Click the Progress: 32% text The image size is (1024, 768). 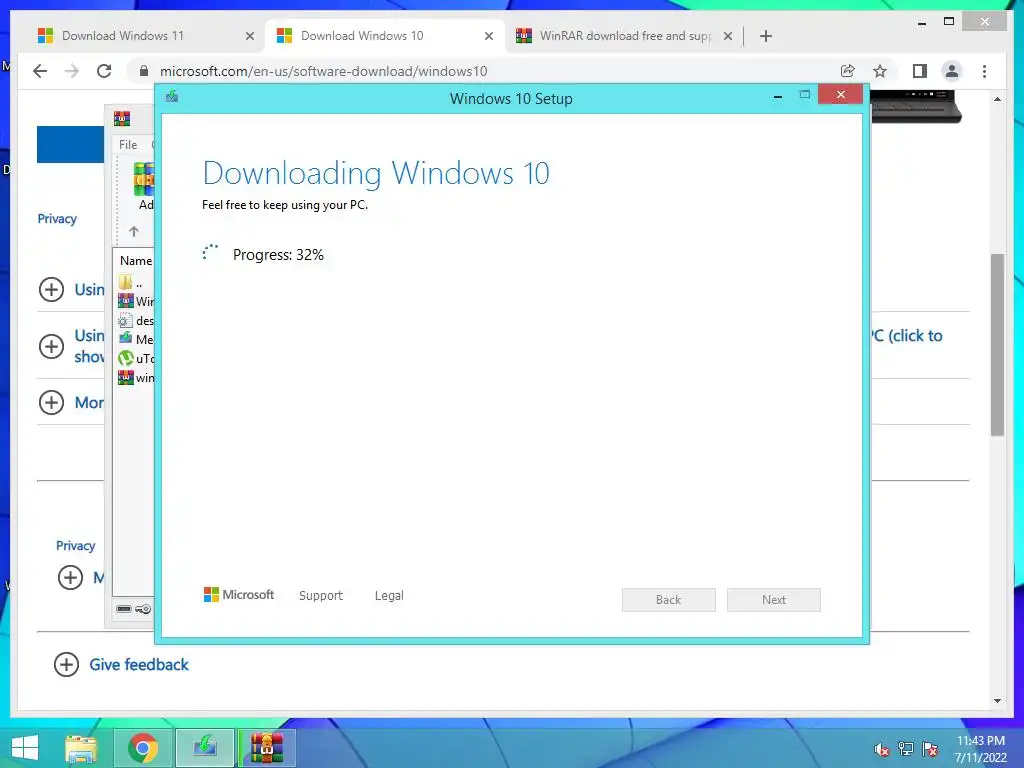point(278,255)
